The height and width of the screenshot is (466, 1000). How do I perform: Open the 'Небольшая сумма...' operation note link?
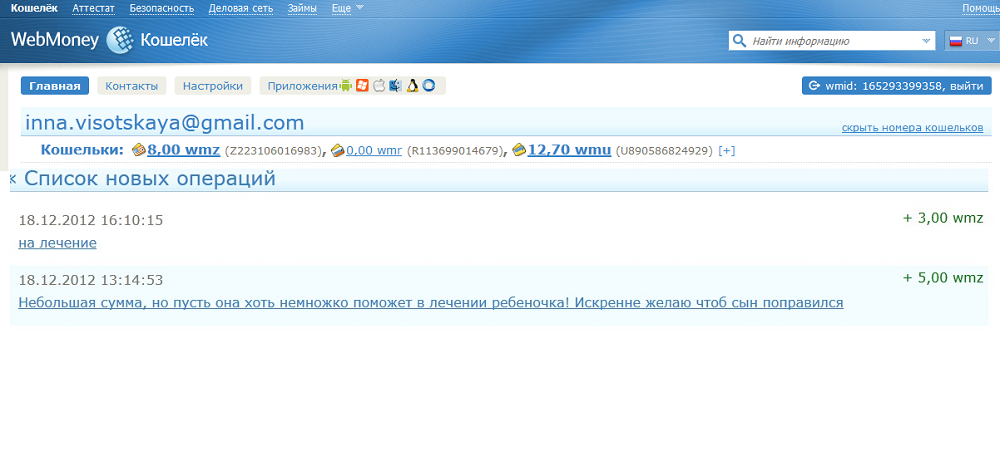(430, 303)
